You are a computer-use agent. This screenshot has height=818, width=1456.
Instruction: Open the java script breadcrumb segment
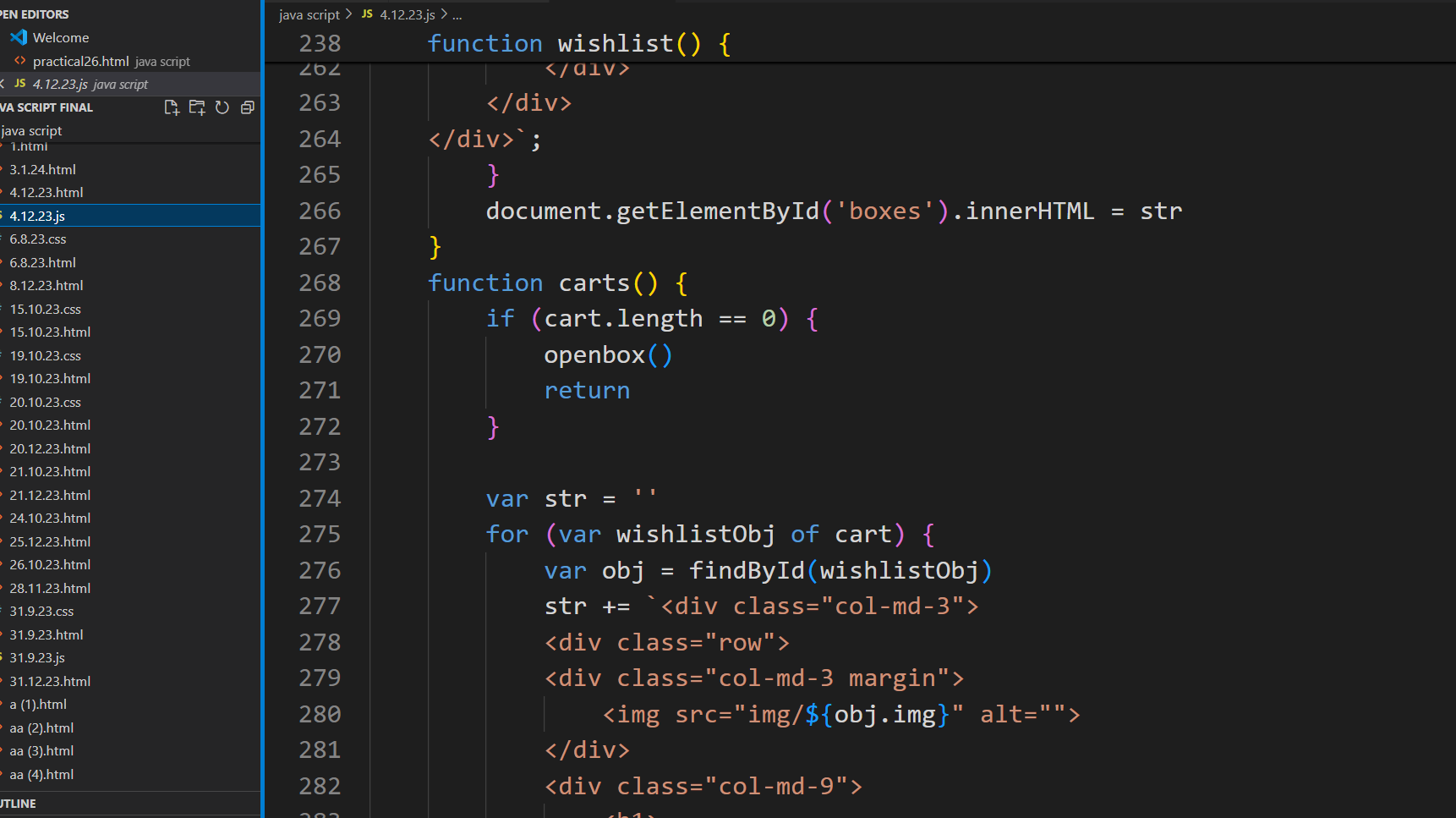[x=309, y=14]
